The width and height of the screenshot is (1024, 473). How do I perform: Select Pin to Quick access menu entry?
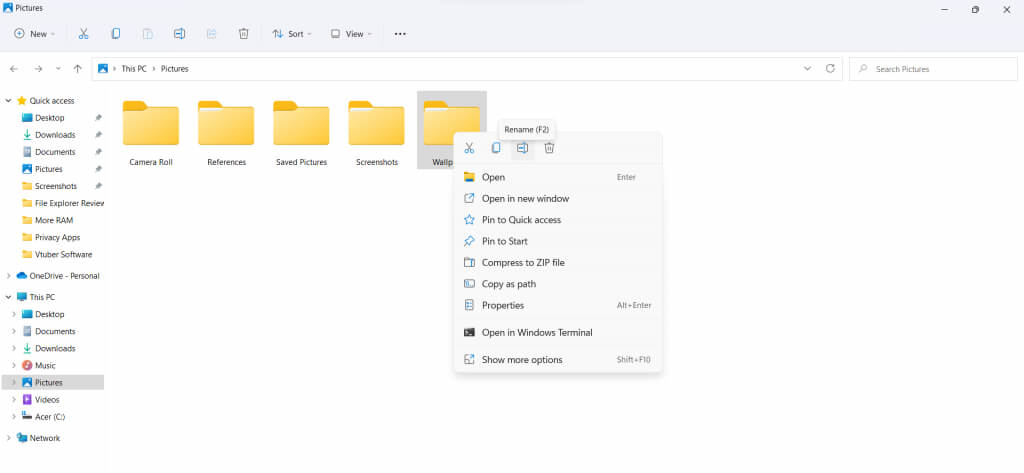[x=521, y=220]
